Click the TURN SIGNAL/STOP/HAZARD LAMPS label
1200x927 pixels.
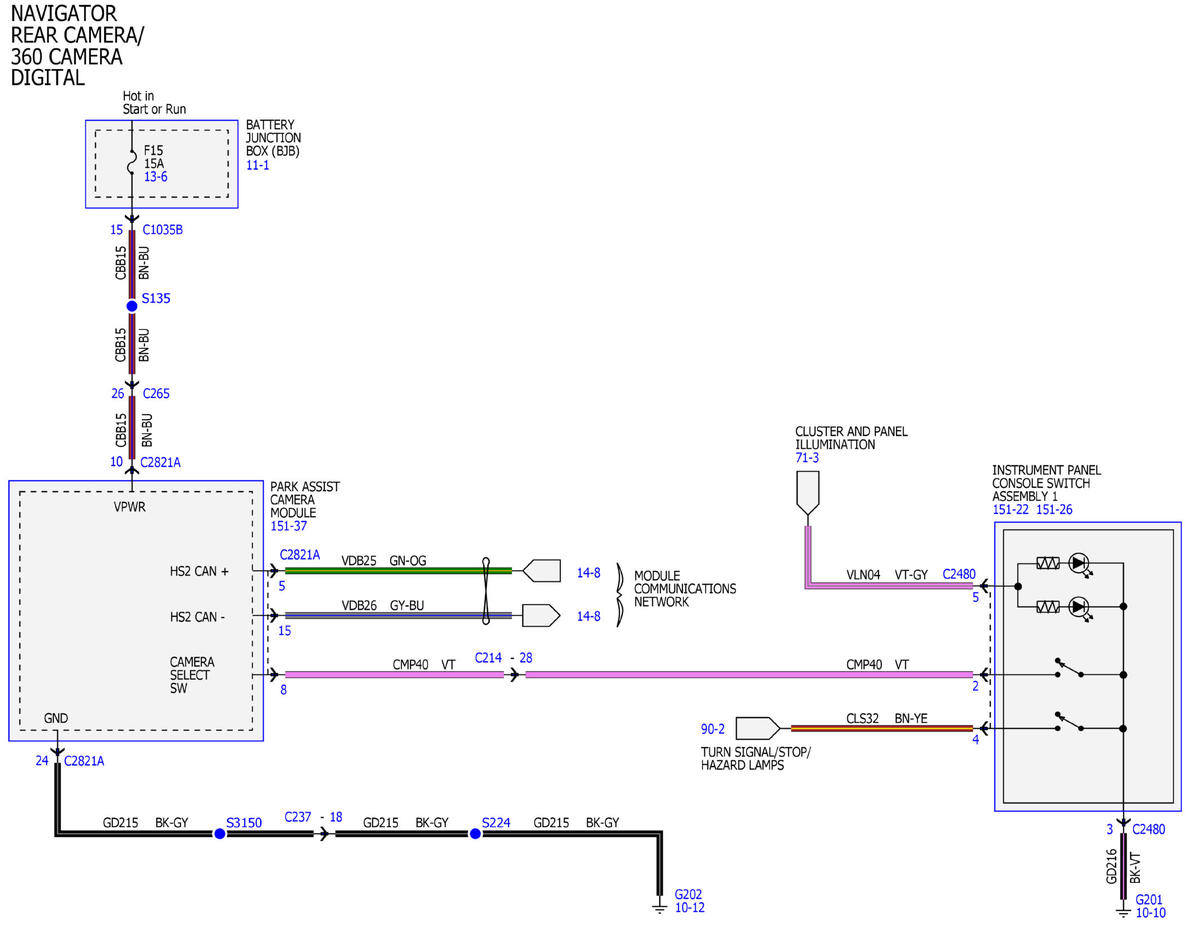756,758
